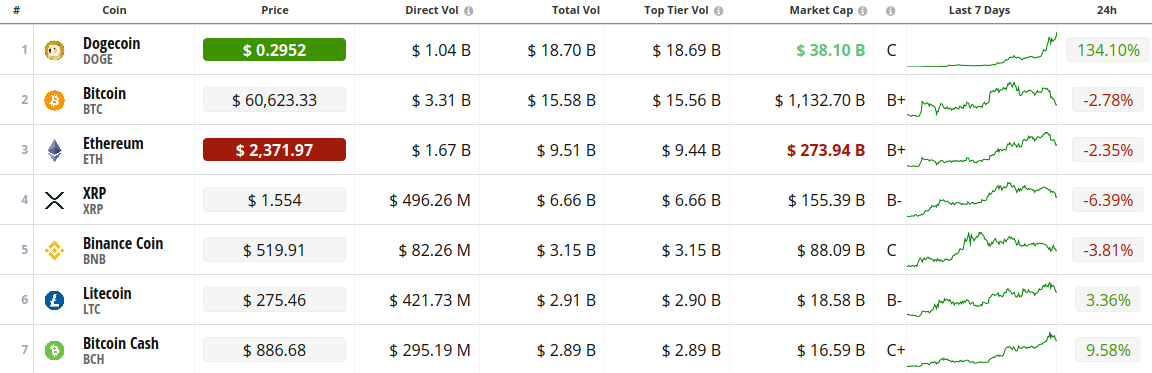The image size is (1152, 373).
Task: Click the info icon beside Direct Vol
Action: [x=469, y=11]
